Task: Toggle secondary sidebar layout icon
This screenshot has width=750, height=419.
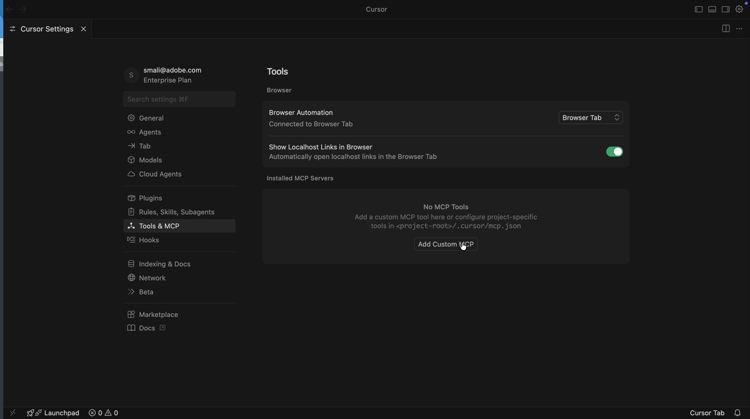Action: [726, 9]
